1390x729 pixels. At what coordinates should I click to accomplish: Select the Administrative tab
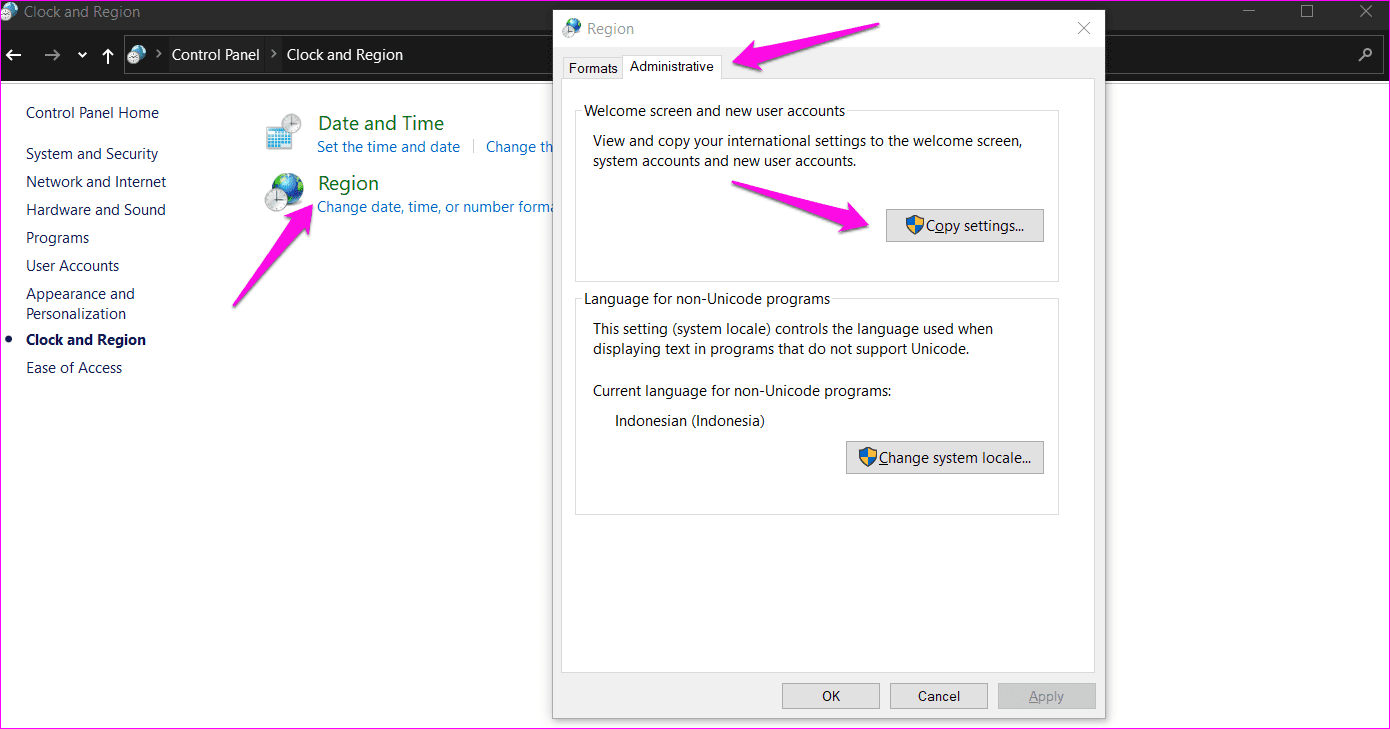(672, 66)
